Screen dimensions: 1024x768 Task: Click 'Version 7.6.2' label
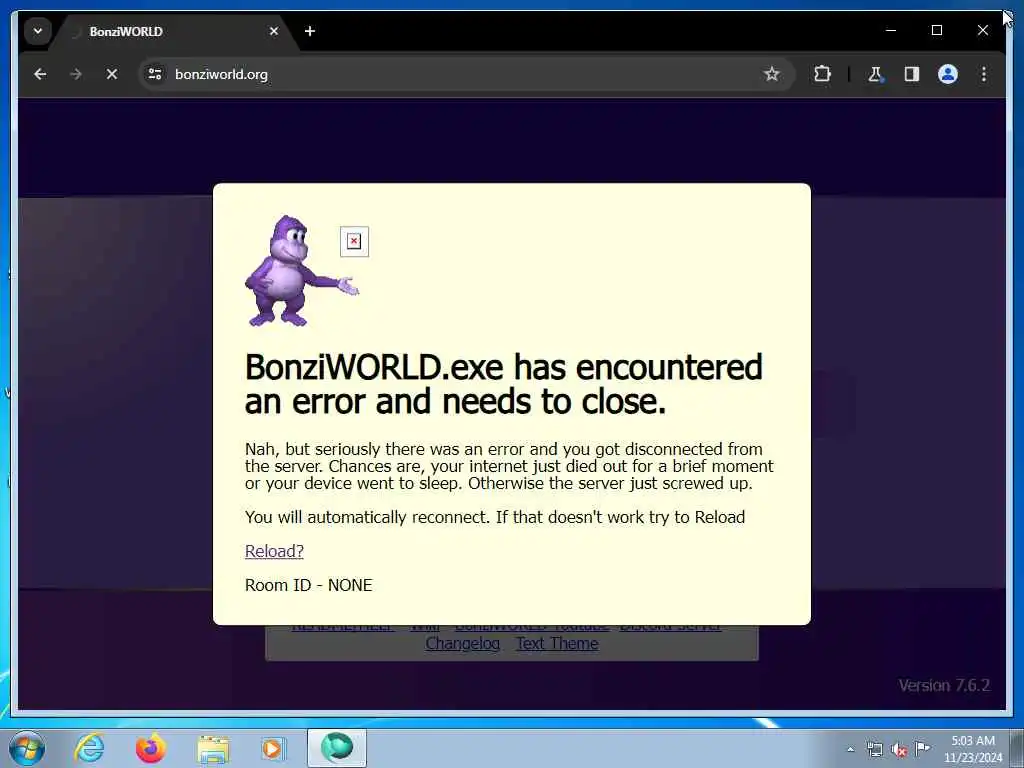pyautogui.click(x=944, y=685)
